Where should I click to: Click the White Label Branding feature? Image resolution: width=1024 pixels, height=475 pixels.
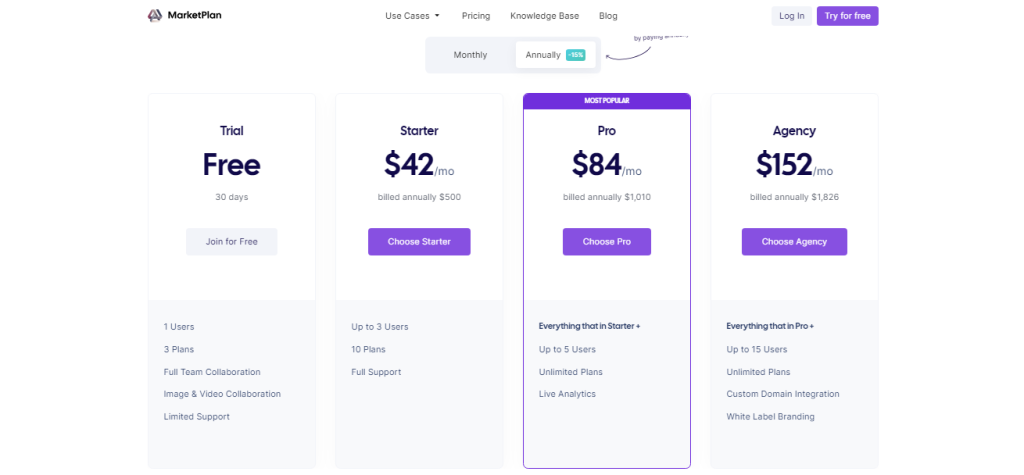770,417
